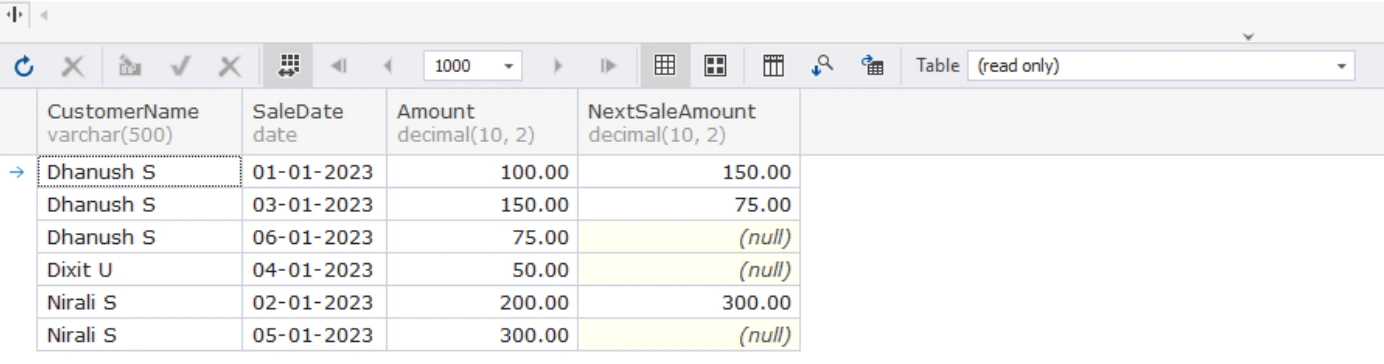
Task: Sort by Amount column header
Action: point(482,122)
